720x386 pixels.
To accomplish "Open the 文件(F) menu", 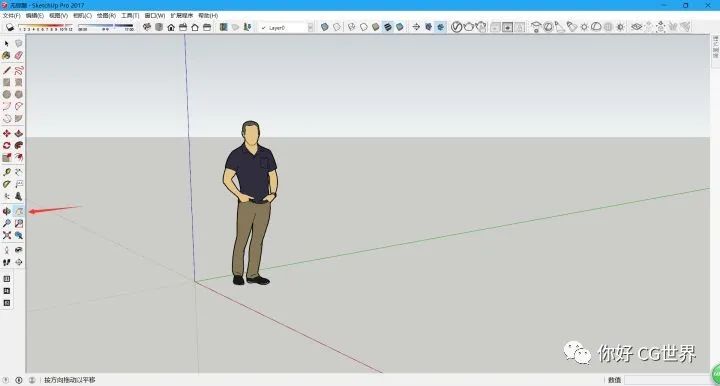I will coord(11,16).
